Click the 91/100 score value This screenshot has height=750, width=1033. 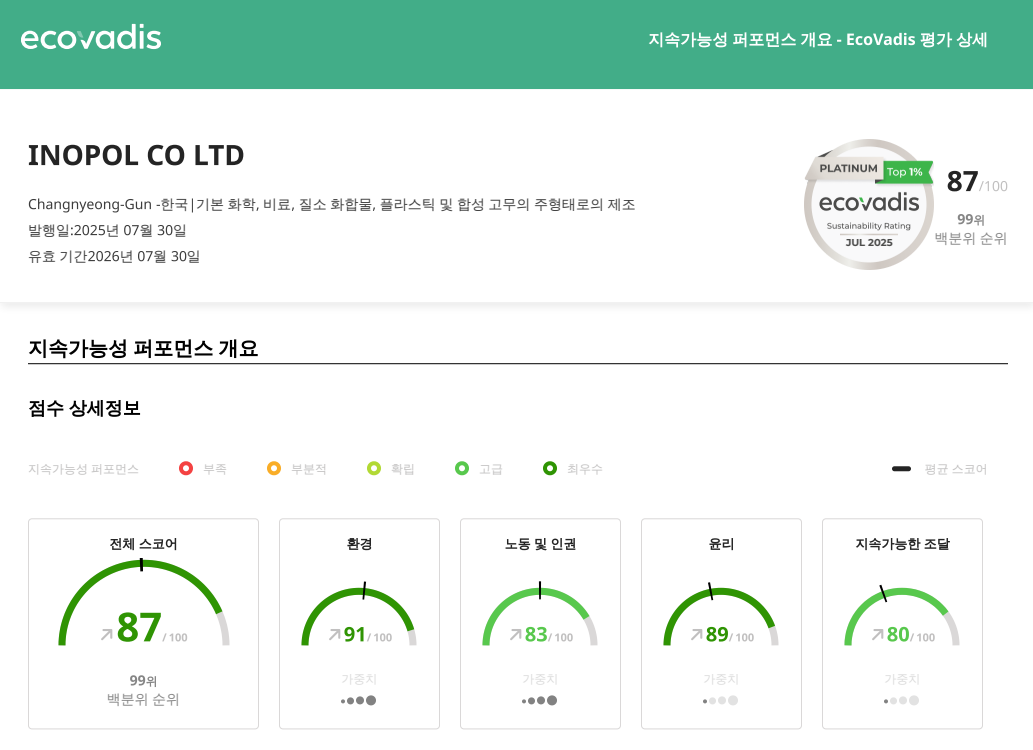(368, 635)
